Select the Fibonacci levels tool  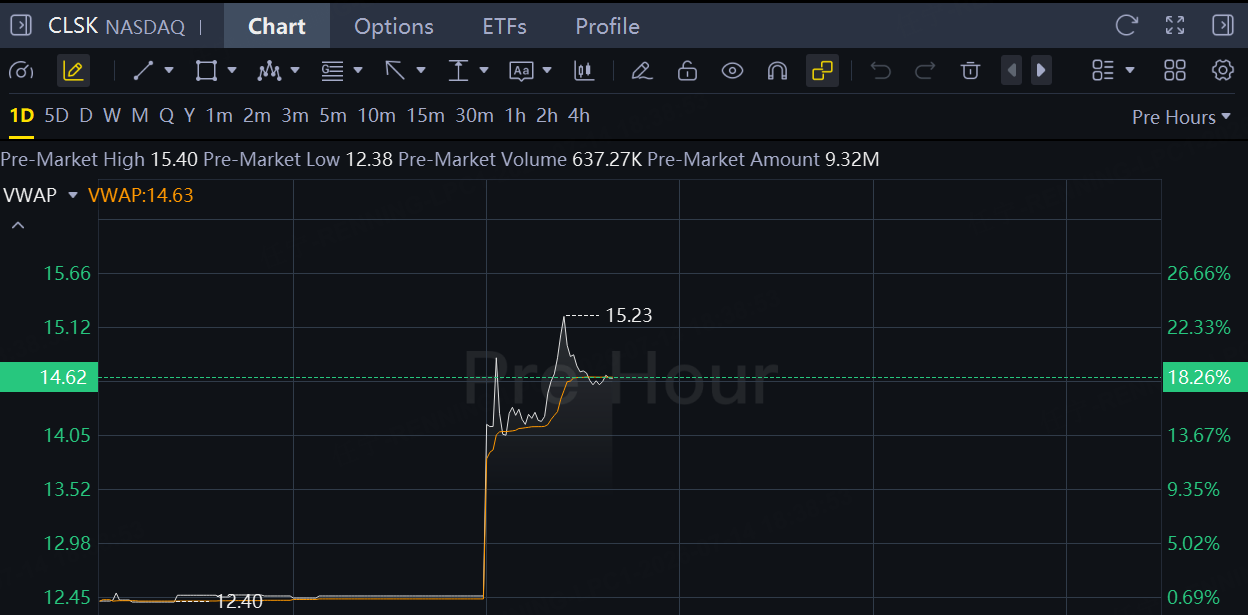tap(332, 71)
